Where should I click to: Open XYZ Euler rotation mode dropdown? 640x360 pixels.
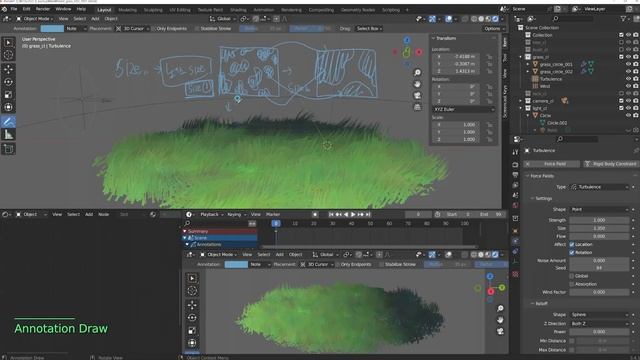463,109
